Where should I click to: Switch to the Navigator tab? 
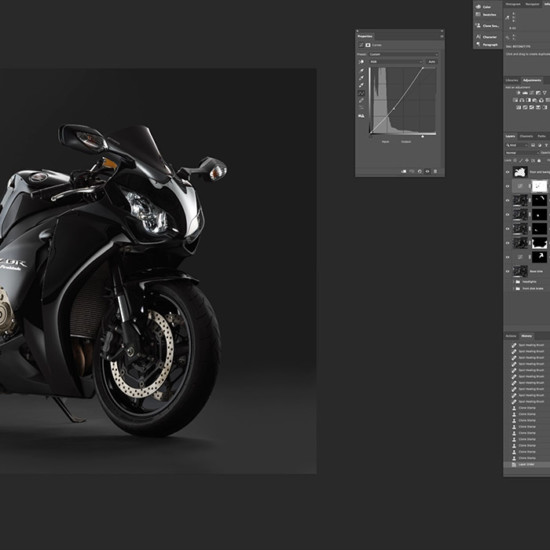[532, 4]
